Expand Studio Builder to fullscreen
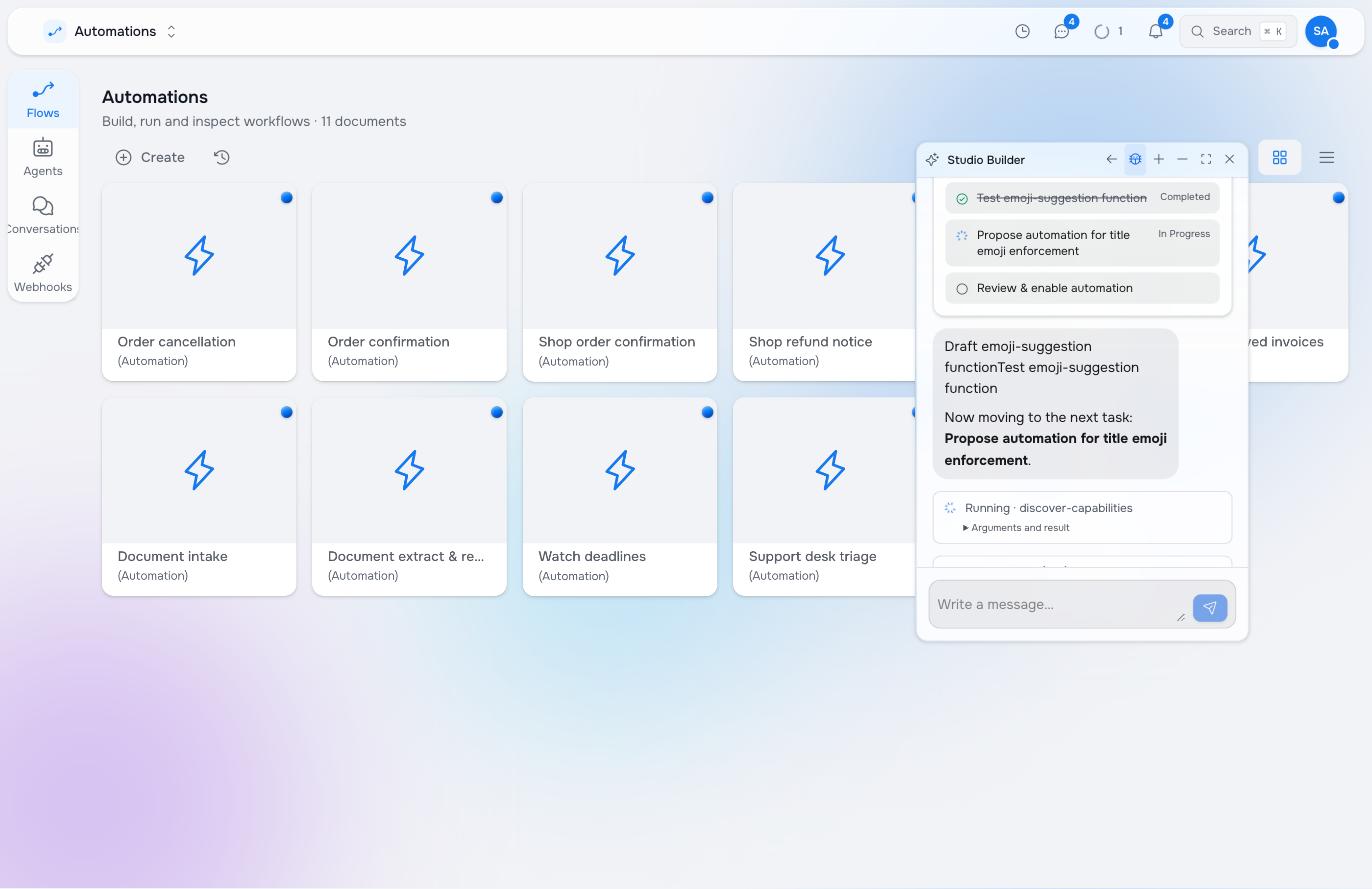The width and height of the screenshot is (1372, 889). pos(1206,159)
